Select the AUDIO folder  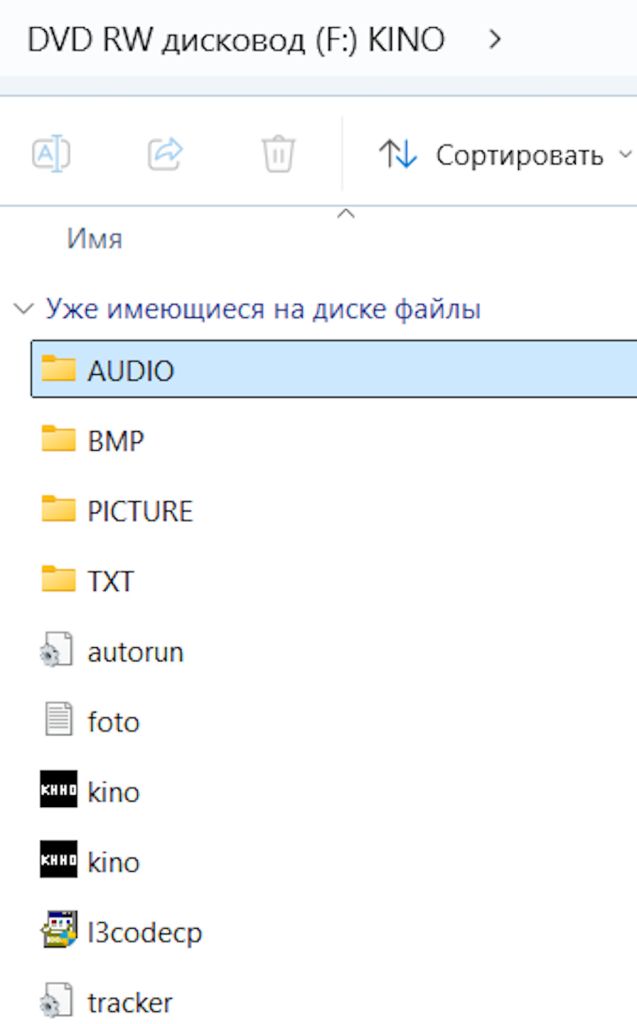click(334, 369)
